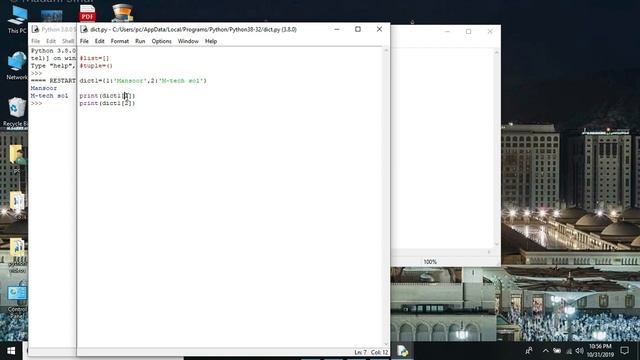
Task: Minimize the background window behind the editor
Action: [447, 31]
